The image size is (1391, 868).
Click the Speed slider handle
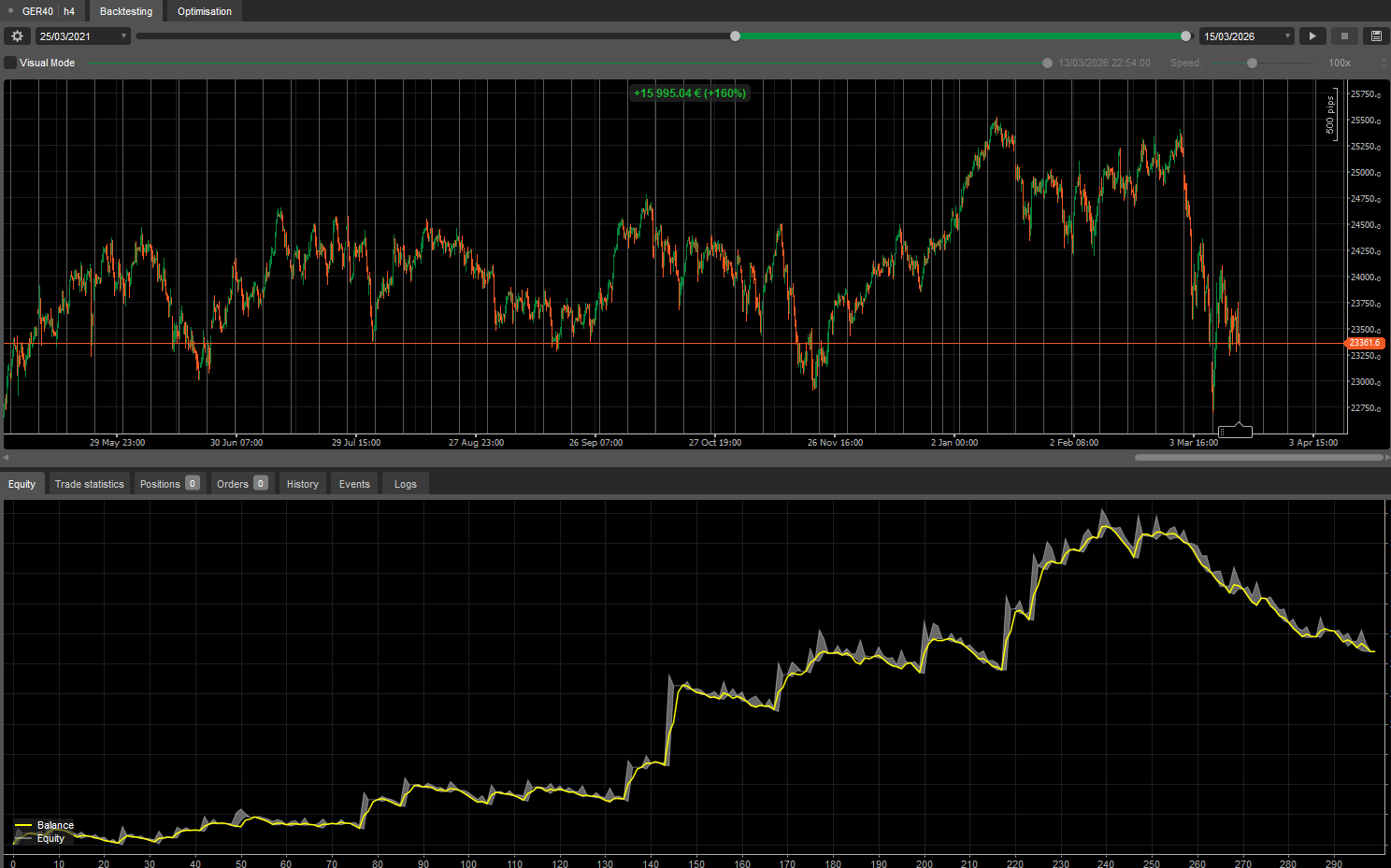tap(1252, 63)
